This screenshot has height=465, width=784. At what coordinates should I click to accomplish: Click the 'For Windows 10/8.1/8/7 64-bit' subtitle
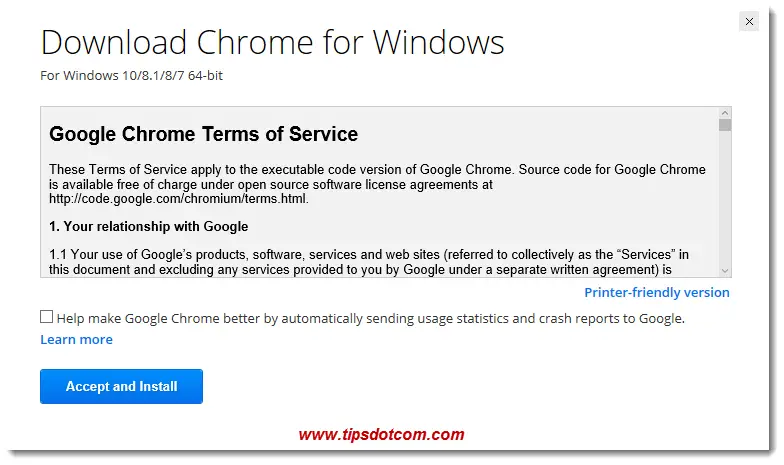tap(132, 76)
